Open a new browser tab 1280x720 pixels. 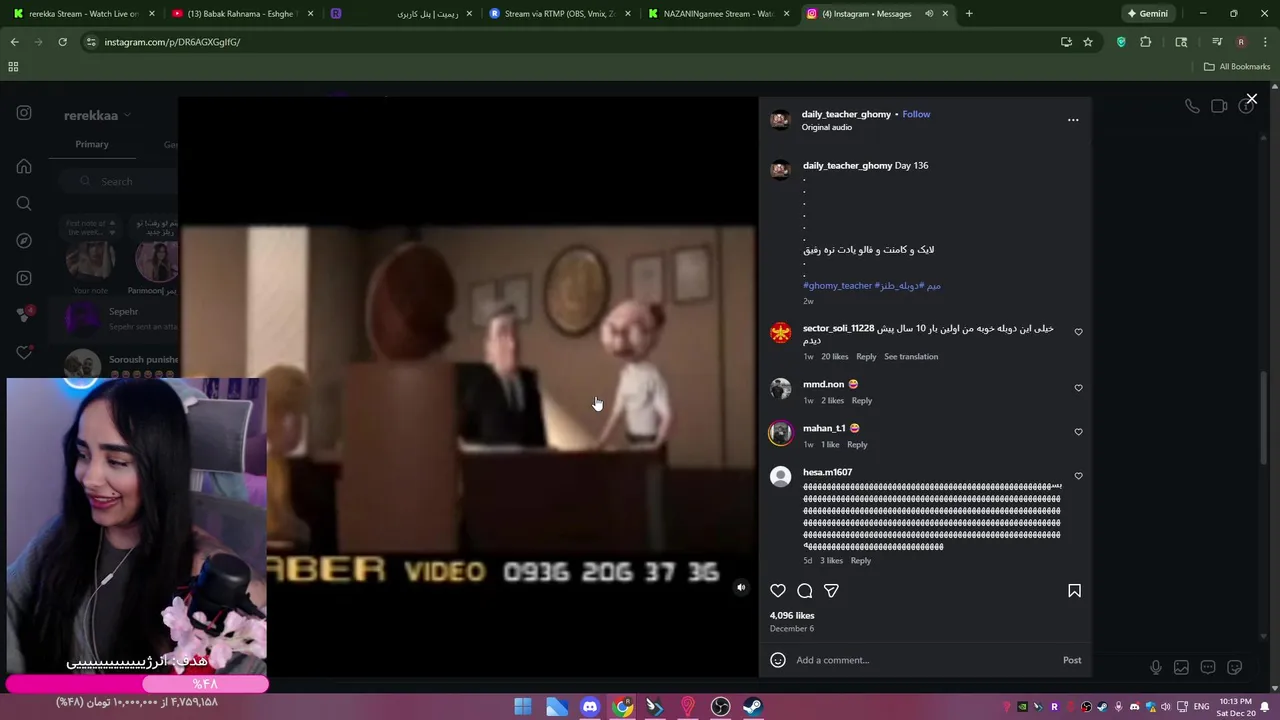click(969, 14)
